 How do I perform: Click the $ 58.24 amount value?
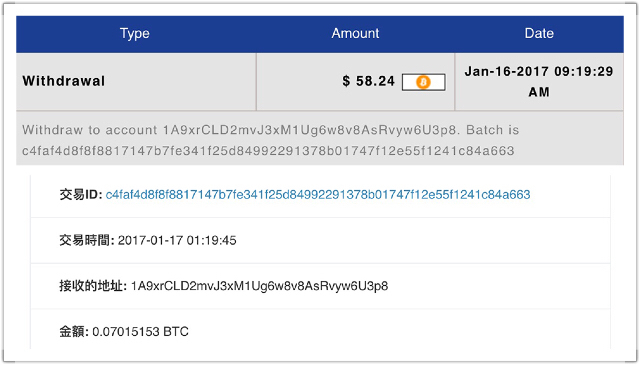click(369, 81)
